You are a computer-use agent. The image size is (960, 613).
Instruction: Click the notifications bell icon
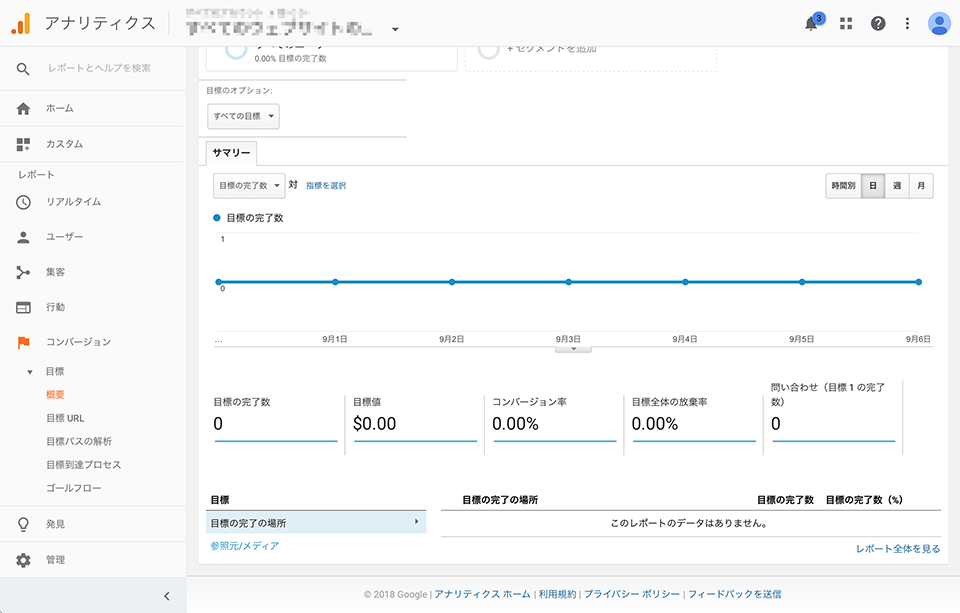813,24
